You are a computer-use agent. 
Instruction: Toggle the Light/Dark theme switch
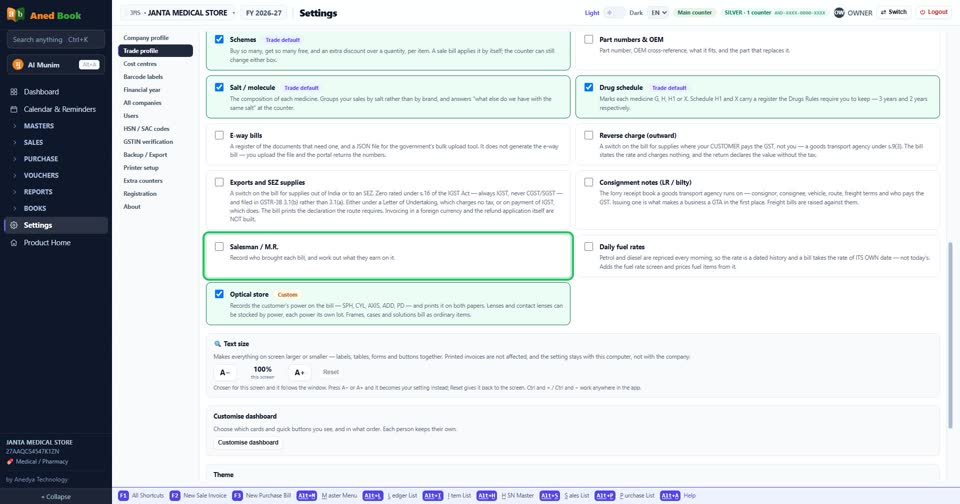[614, 12]
